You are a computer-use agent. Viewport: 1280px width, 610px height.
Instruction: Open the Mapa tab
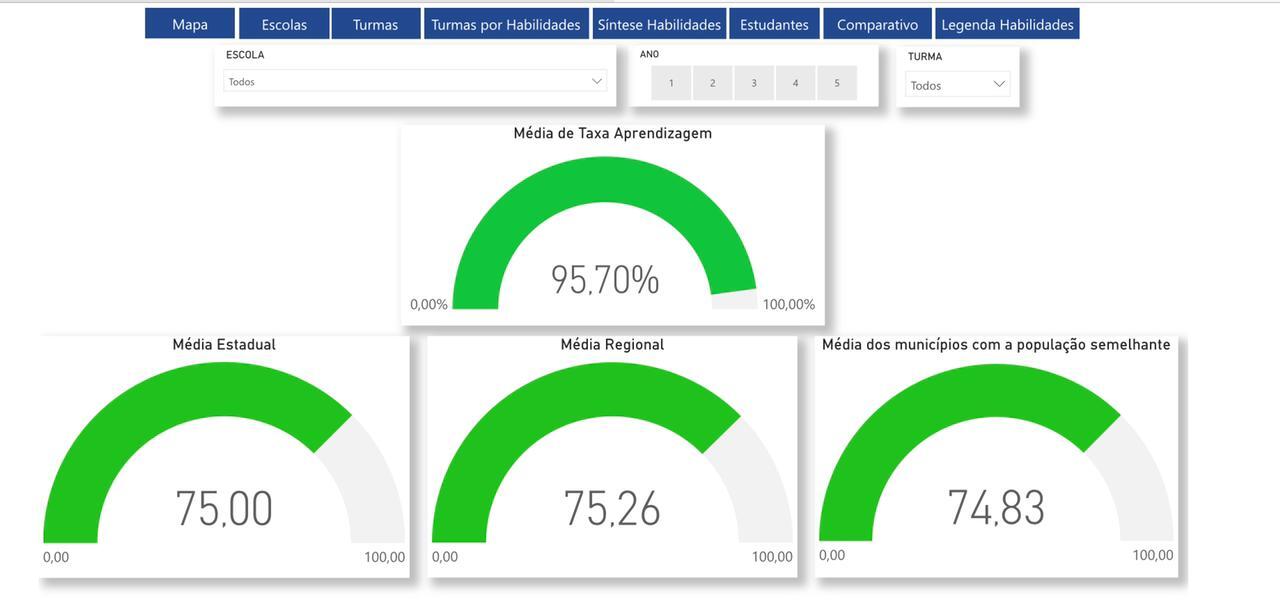pyautogui.click(x=190, y=24)
